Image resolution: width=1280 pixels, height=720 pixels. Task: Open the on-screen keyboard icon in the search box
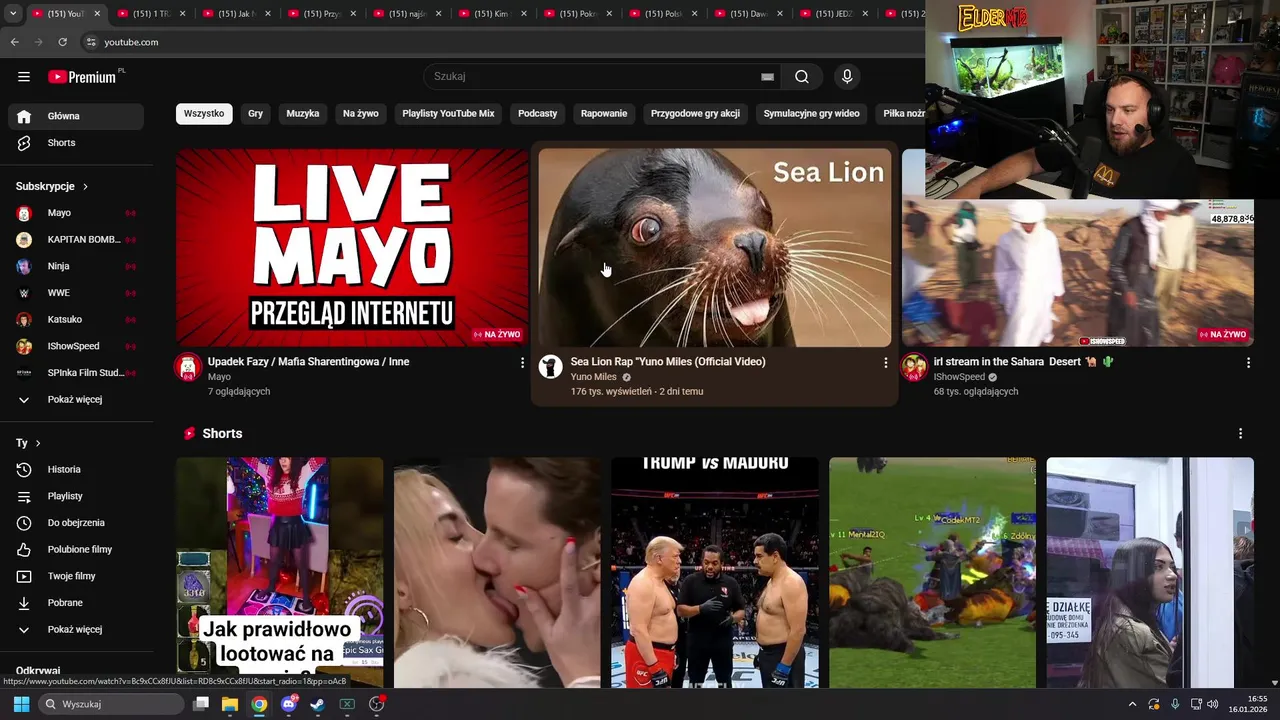[767, 77]
